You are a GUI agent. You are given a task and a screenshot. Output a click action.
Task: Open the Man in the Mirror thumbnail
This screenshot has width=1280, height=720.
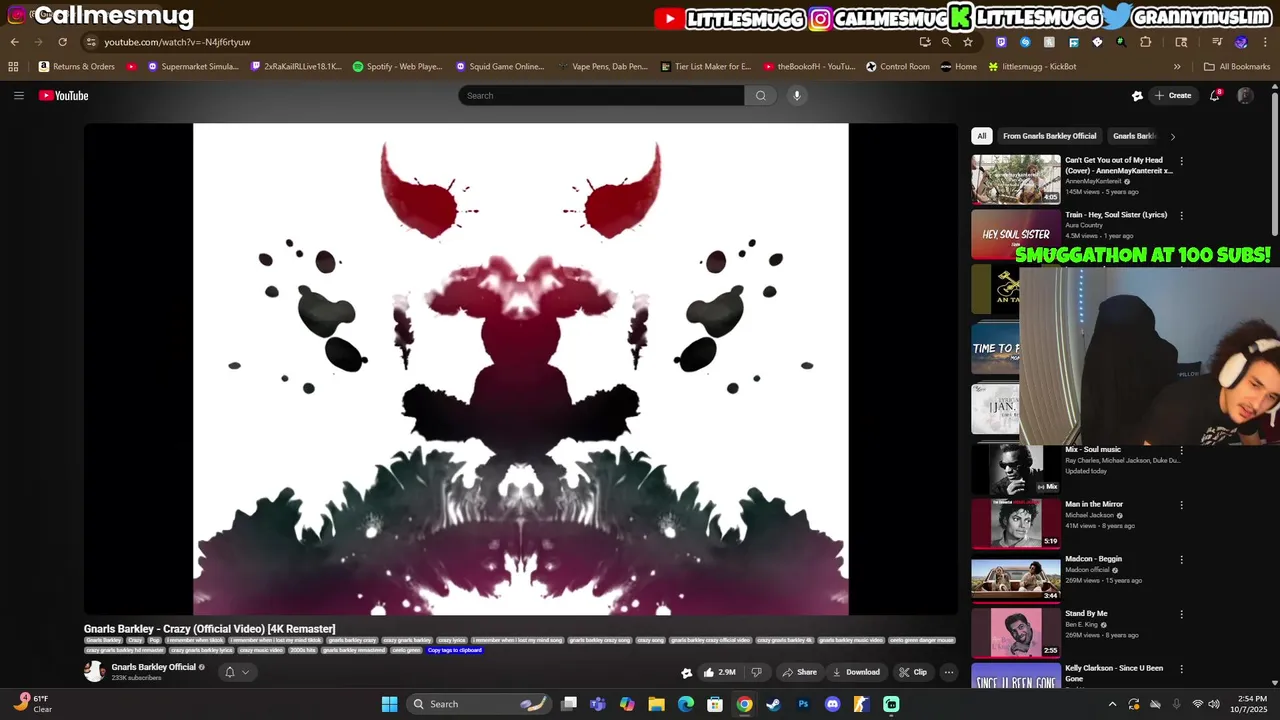(1016, 523)
